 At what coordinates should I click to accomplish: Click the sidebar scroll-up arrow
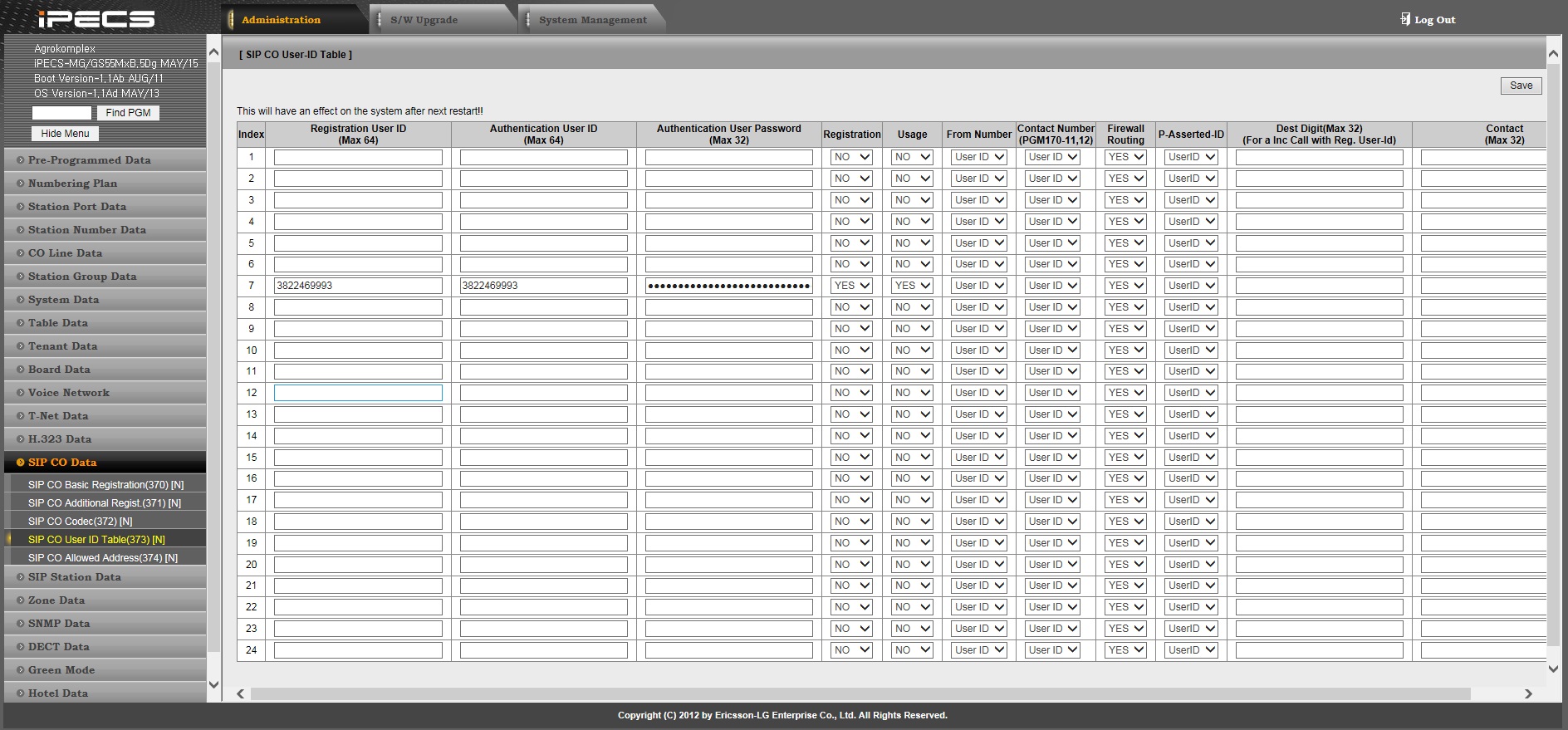click(x=213, y=52)
